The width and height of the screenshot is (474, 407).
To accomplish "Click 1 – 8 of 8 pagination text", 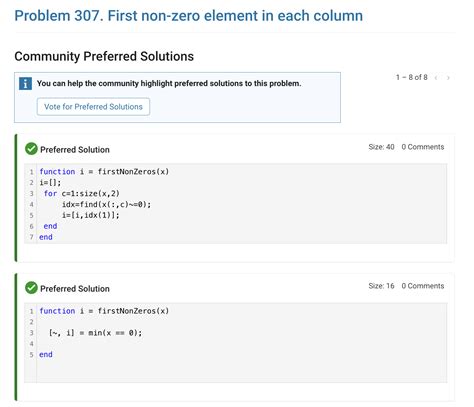I will pyautogui.click(x=412, y=77).
